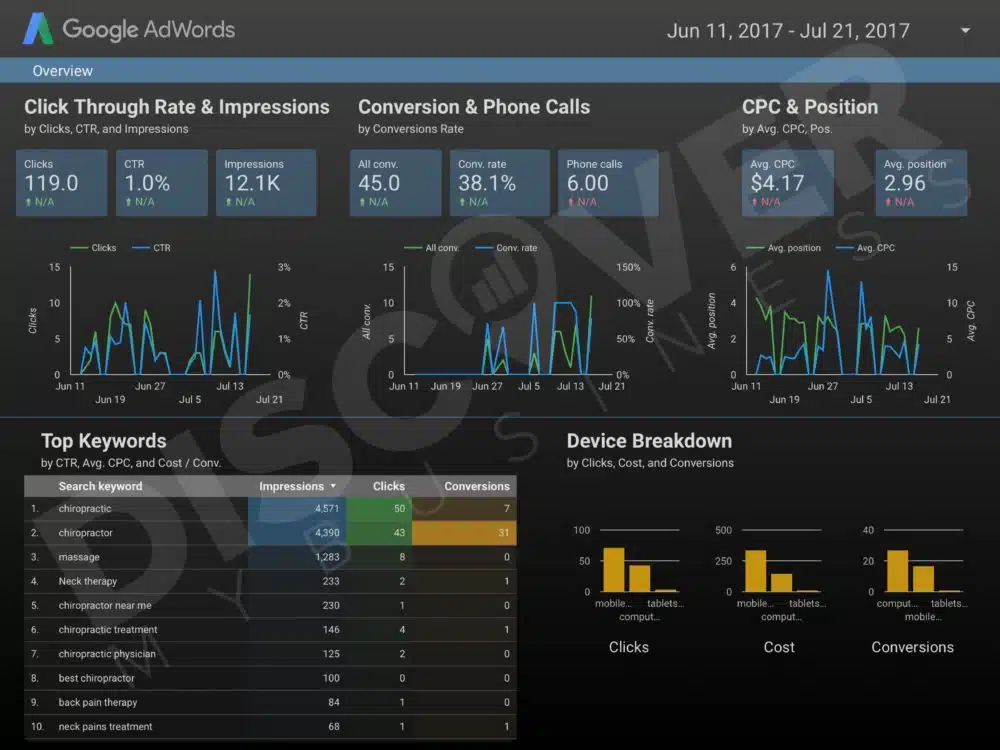The height and width of the screenshot is (750, 1000).
Task: Click the "Top Keywords" heading
Action: (104, 441)
